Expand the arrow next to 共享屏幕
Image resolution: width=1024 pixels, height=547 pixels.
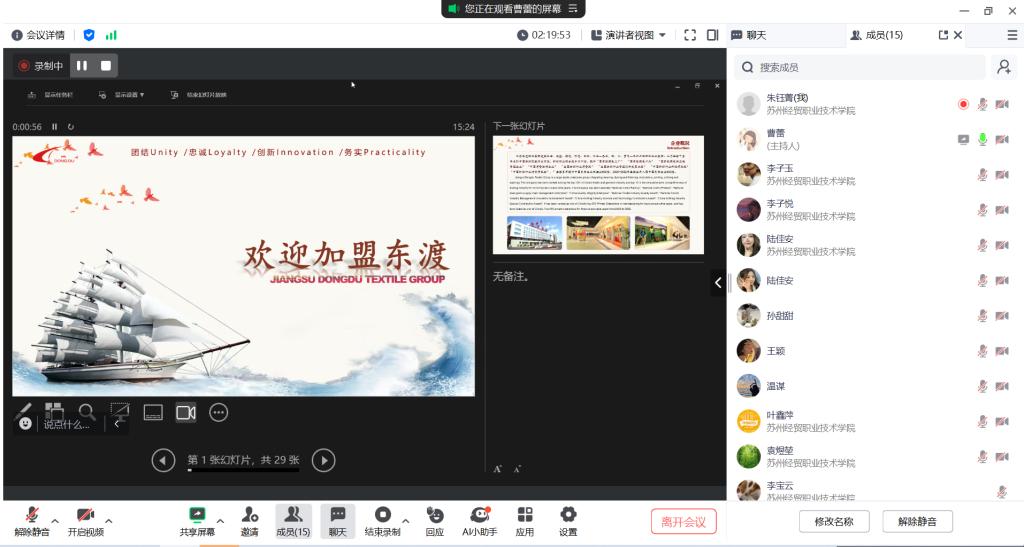coord(220,521)
